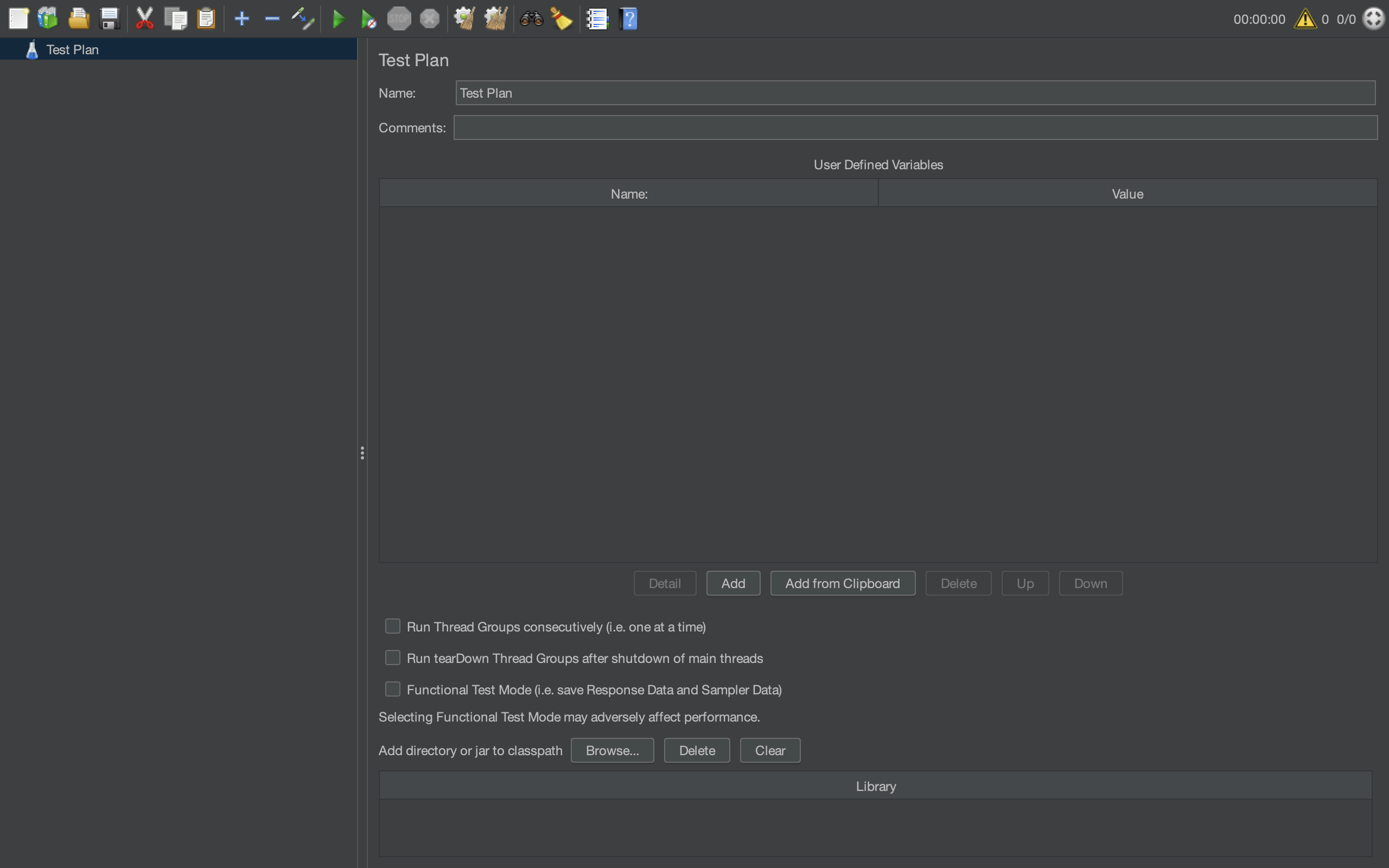Image resolution: width=1389 pixels, height=868 pixels.
Task: Click the Cut scissors icon
Action: (145, 18)
